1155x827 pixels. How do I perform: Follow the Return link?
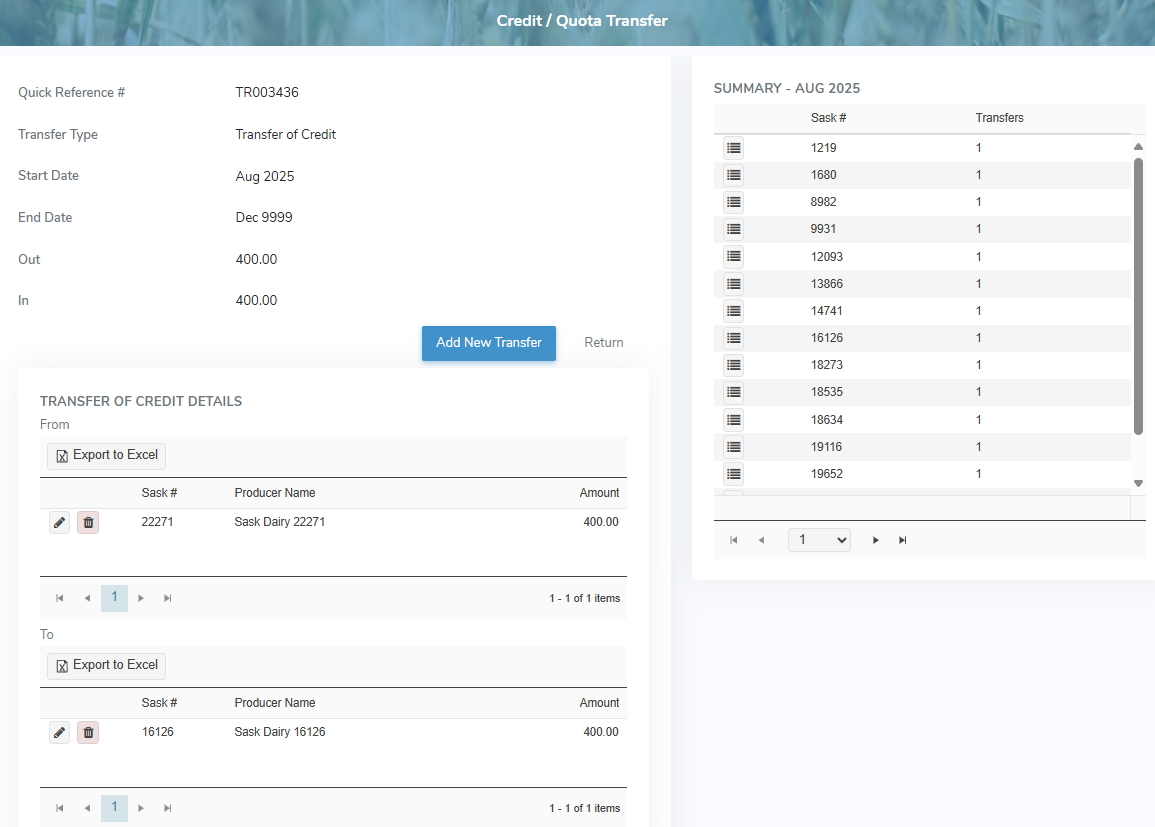coord(604,342)
